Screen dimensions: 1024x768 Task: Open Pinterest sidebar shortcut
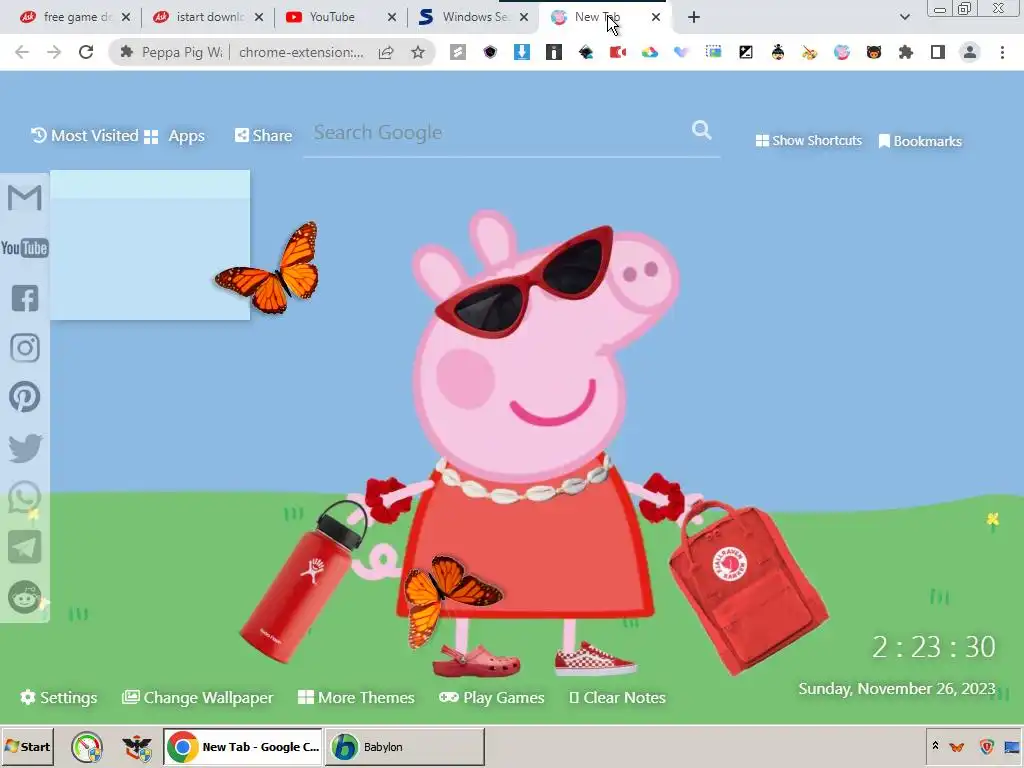click(25, 397)
